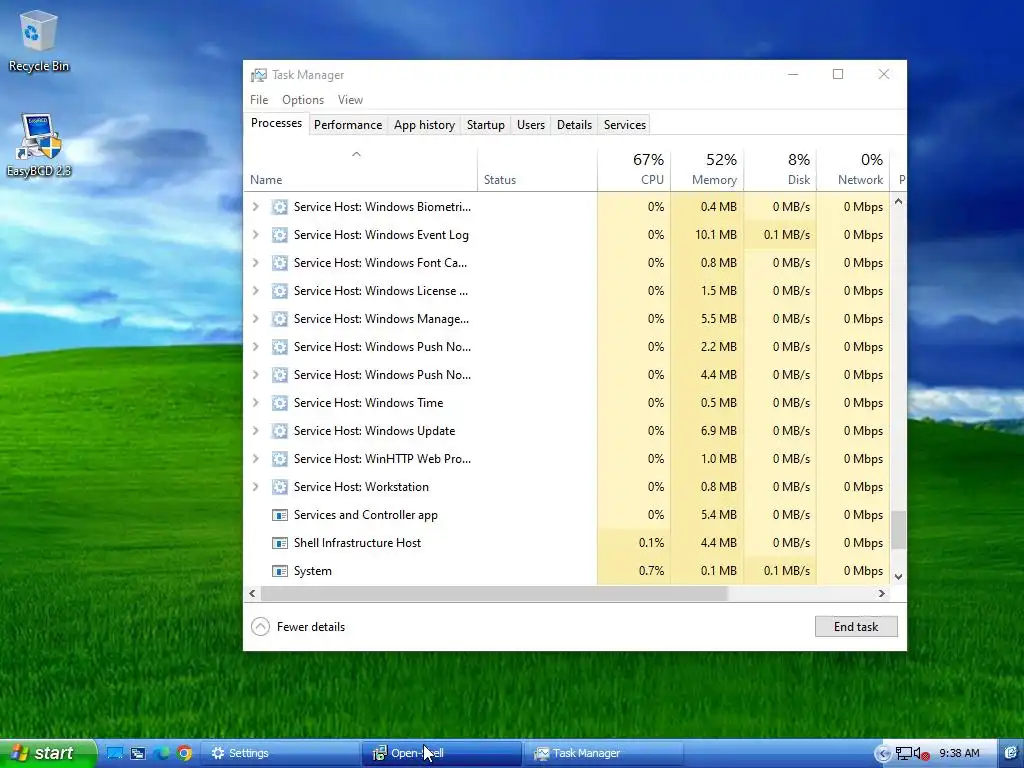Click the vertical scrollbar thumb
1024x768 pixels.
tap(899, 530)
